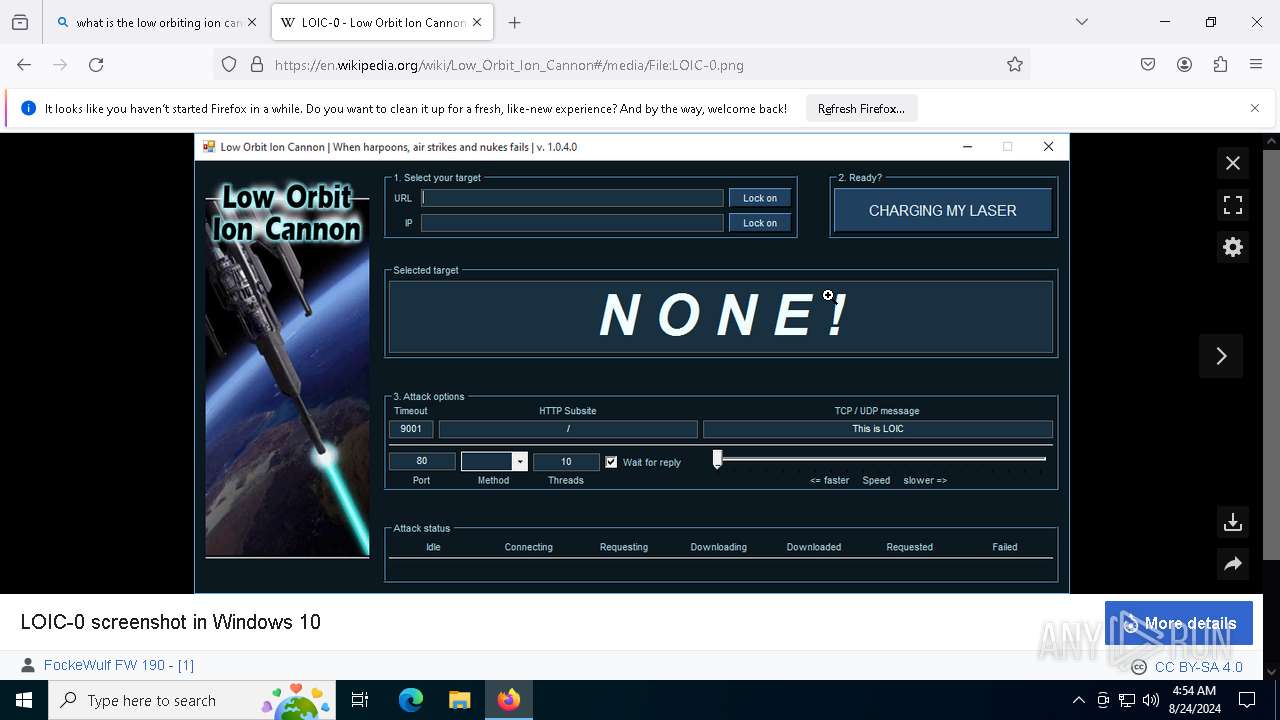This screenshot has width=1280, height=720.
Task: Share or embed this file via the arrow icon
Action: pyautogui.click(x=1233, y=564)
